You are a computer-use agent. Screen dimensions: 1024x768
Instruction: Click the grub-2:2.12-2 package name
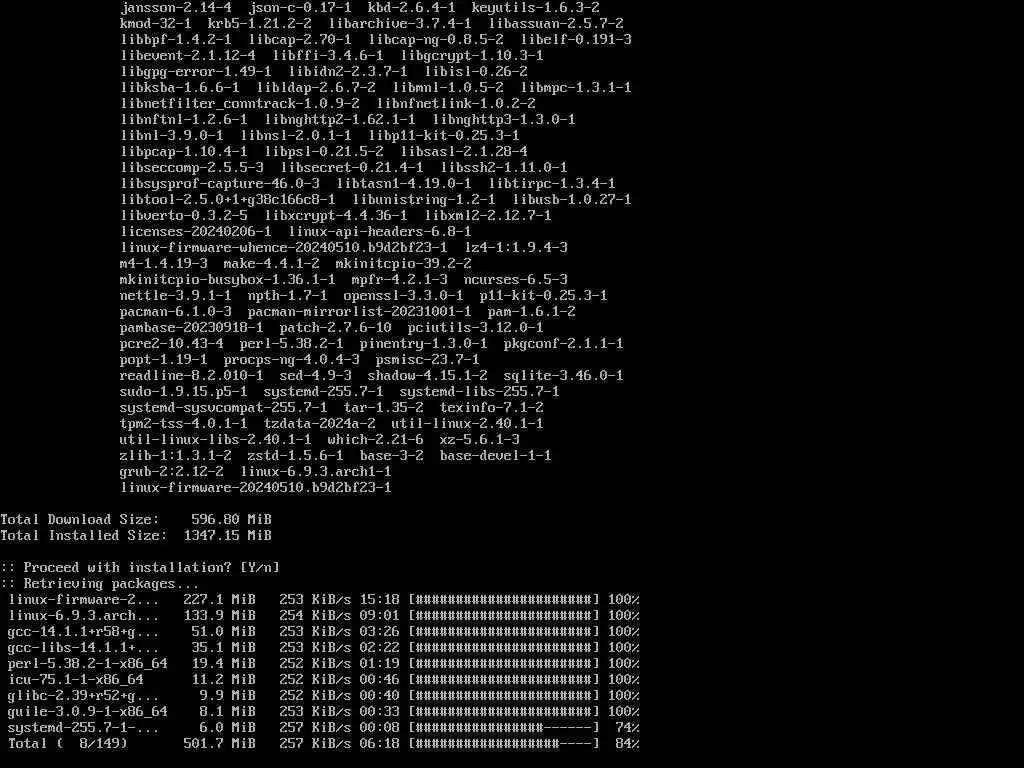(x=172, y=472)
